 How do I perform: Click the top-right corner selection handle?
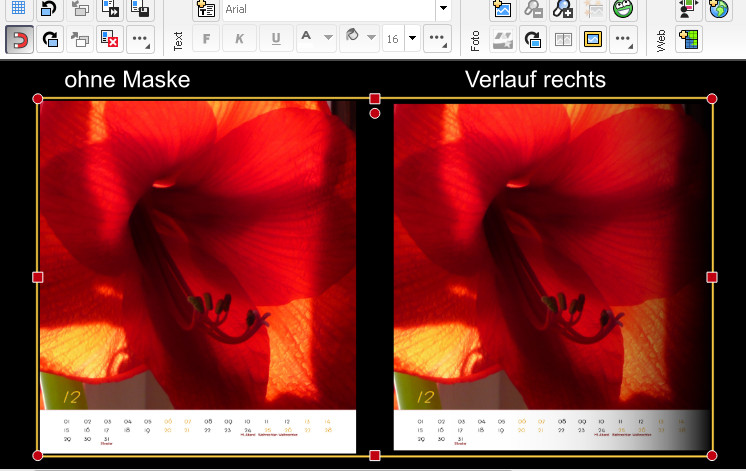[712, 98]
